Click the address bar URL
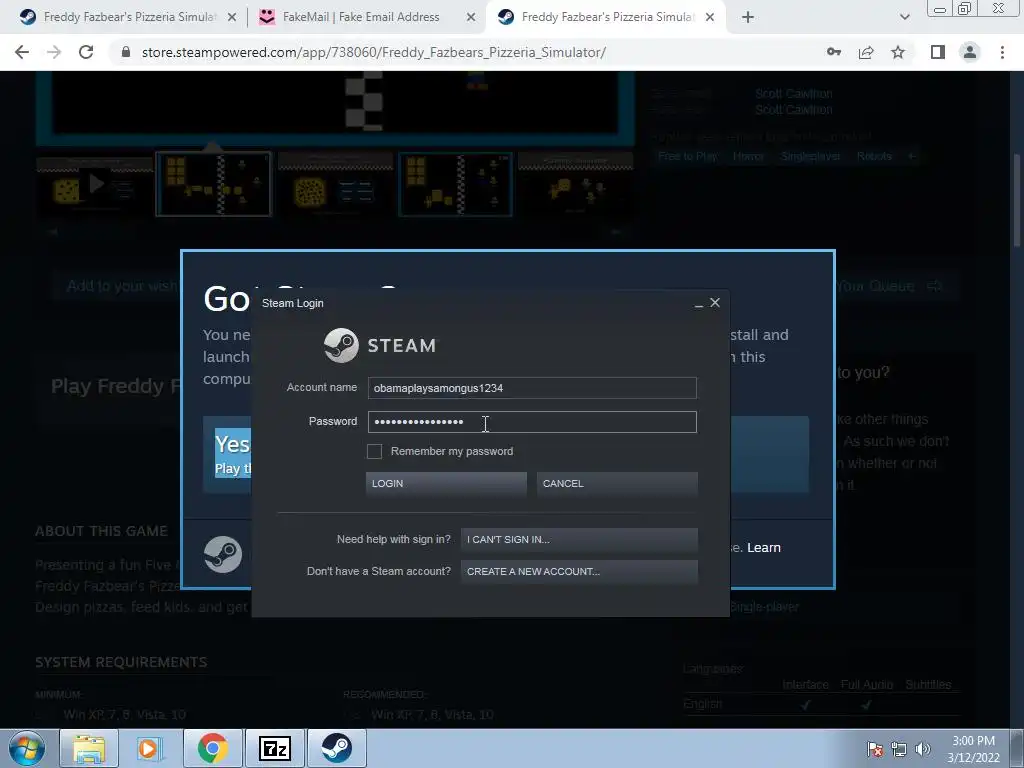The height and width of the screenshot is (768, 1024). tap(374, 52)
